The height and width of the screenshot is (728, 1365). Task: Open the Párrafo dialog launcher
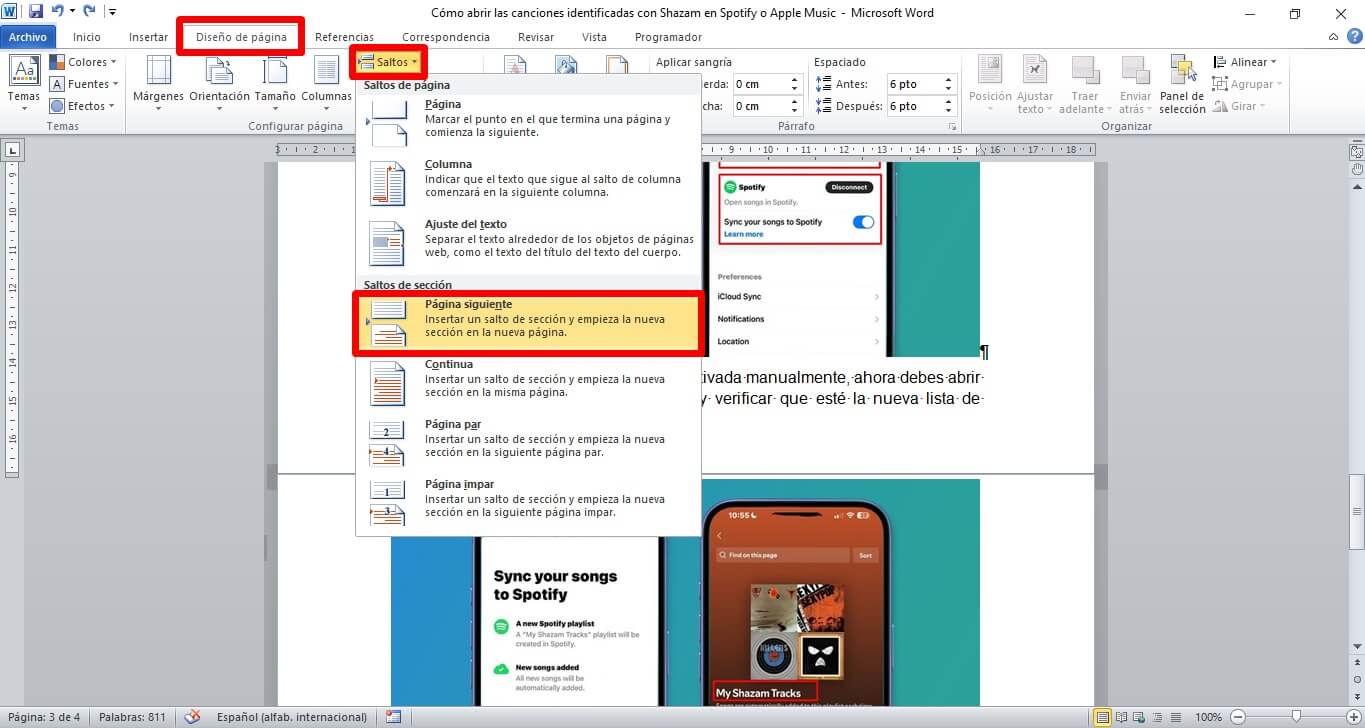(952, 128)
